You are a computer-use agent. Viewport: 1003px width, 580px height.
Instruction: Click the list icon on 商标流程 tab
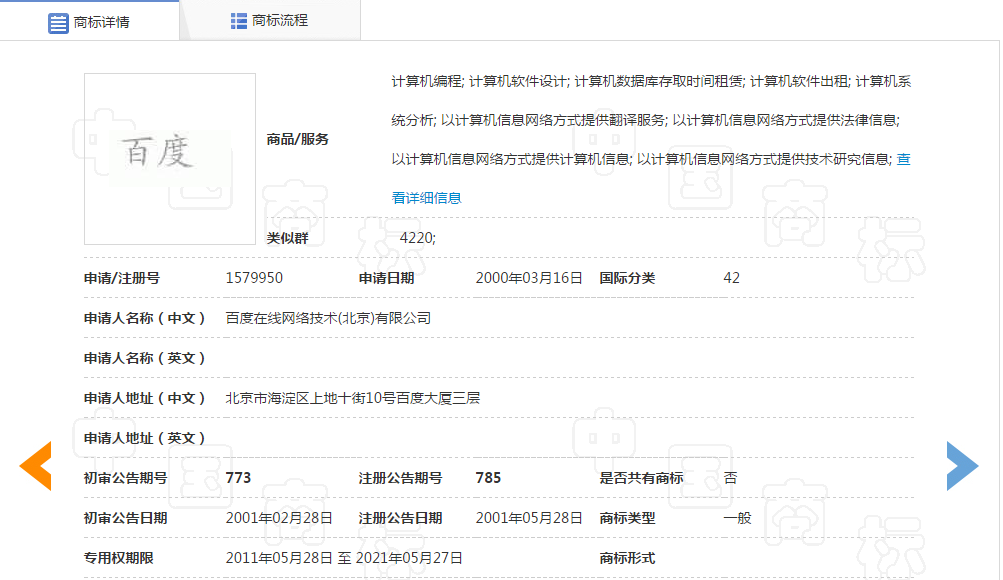237,19
